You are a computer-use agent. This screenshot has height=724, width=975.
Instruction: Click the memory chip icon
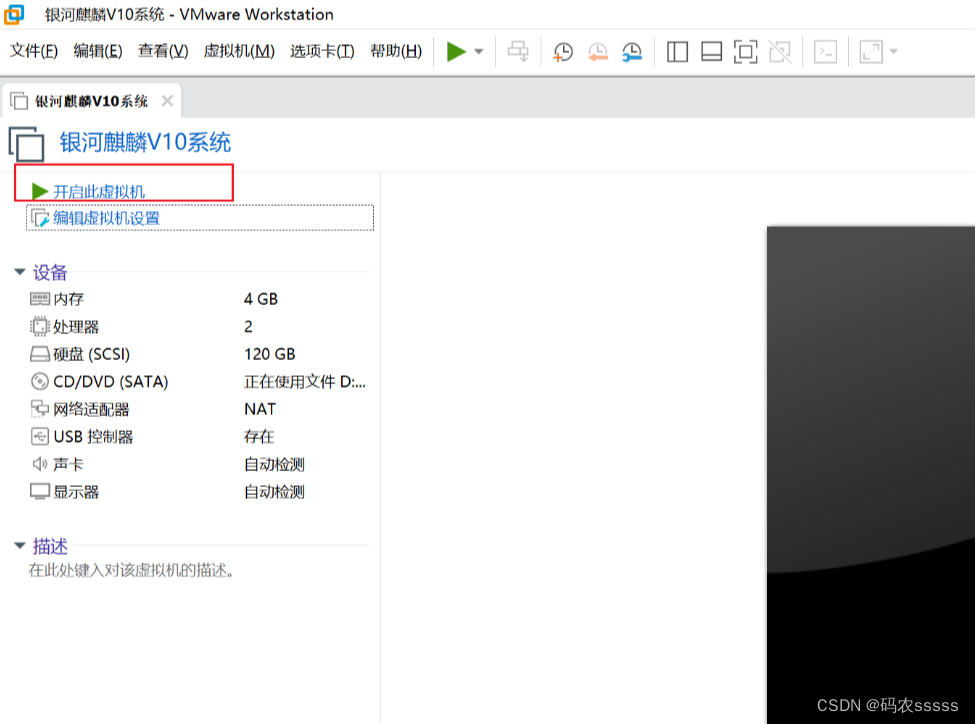point(40,299)
